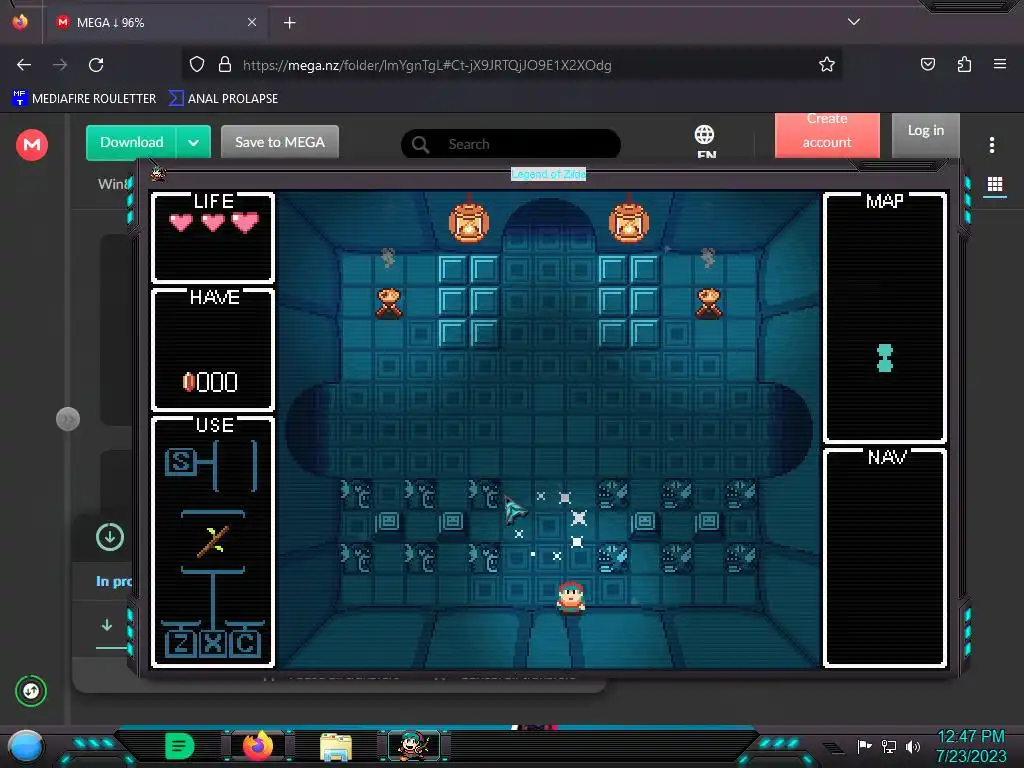The image size is (1024, 768).
Task: Click the address bar URL
Action: click(427, 65)
